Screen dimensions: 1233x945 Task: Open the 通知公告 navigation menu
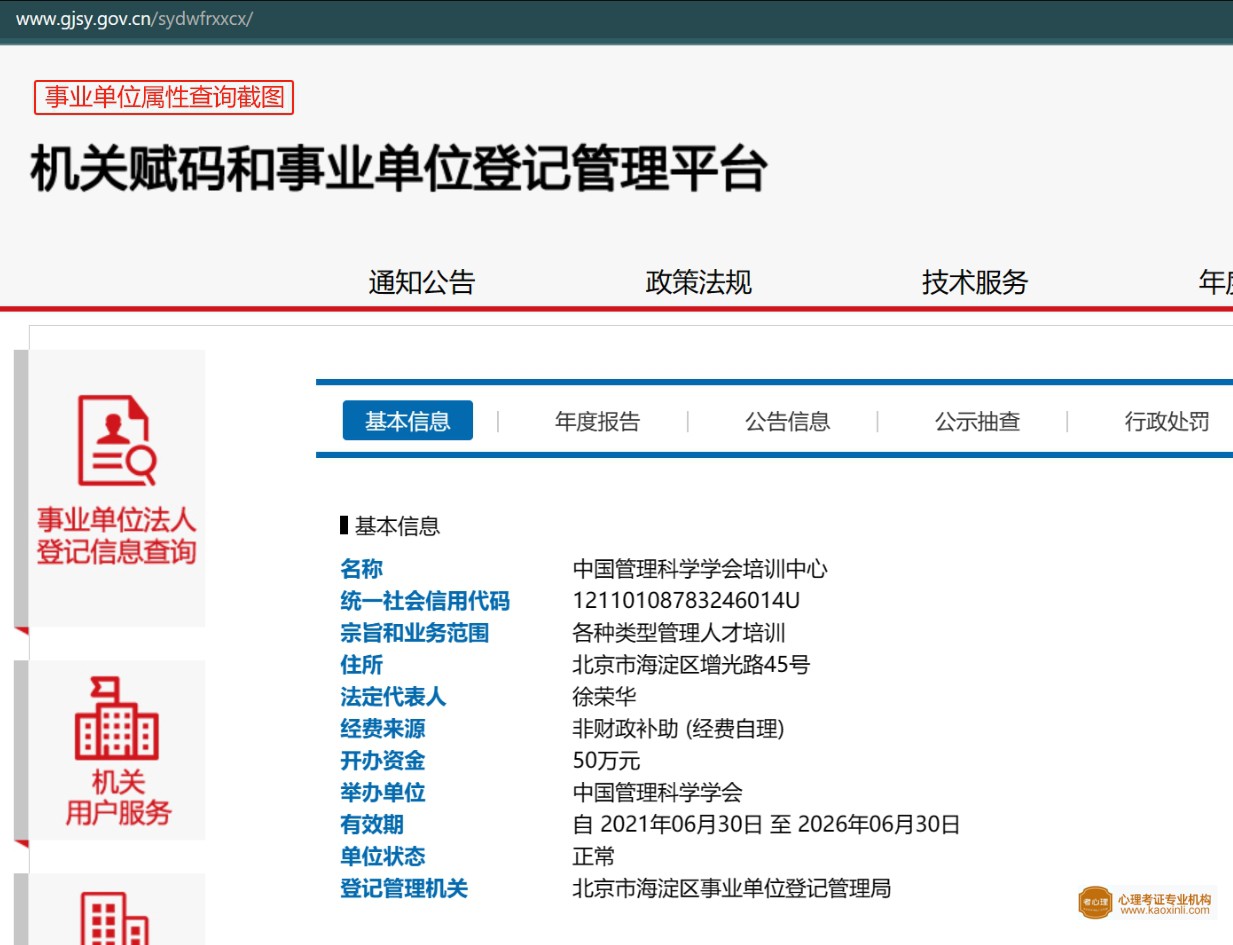coord(421,283)
